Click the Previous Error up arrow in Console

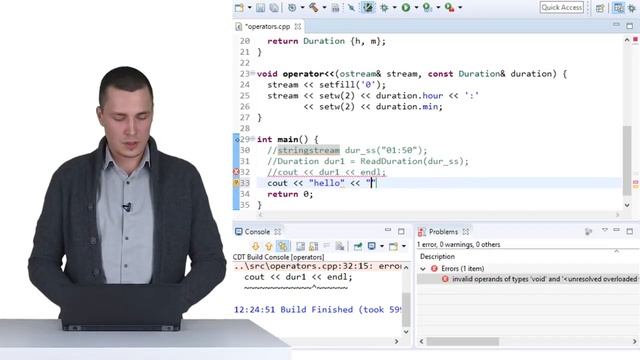click(269, 246)
